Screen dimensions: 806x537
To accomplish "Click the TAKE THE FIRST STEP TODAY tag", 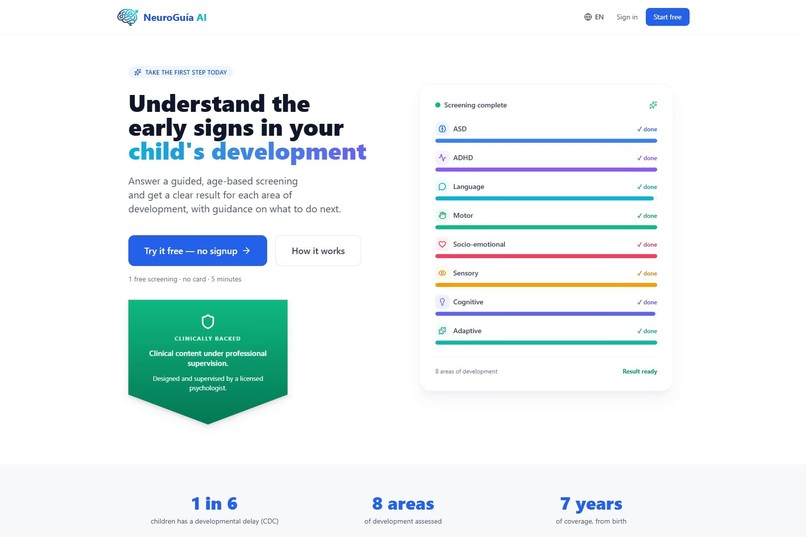I will click(180, 72).
